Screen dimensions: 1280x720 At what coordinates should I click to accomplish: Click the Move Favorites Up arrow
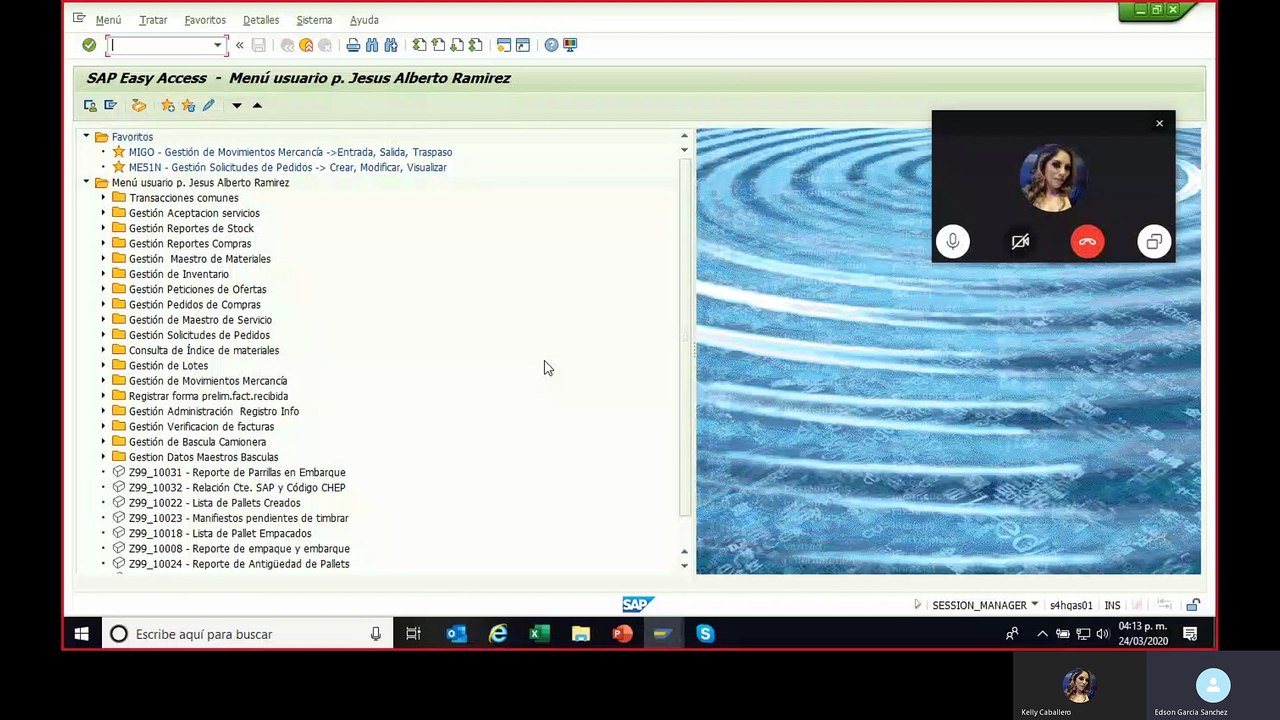pyautogui.click(x=257, y=105)
